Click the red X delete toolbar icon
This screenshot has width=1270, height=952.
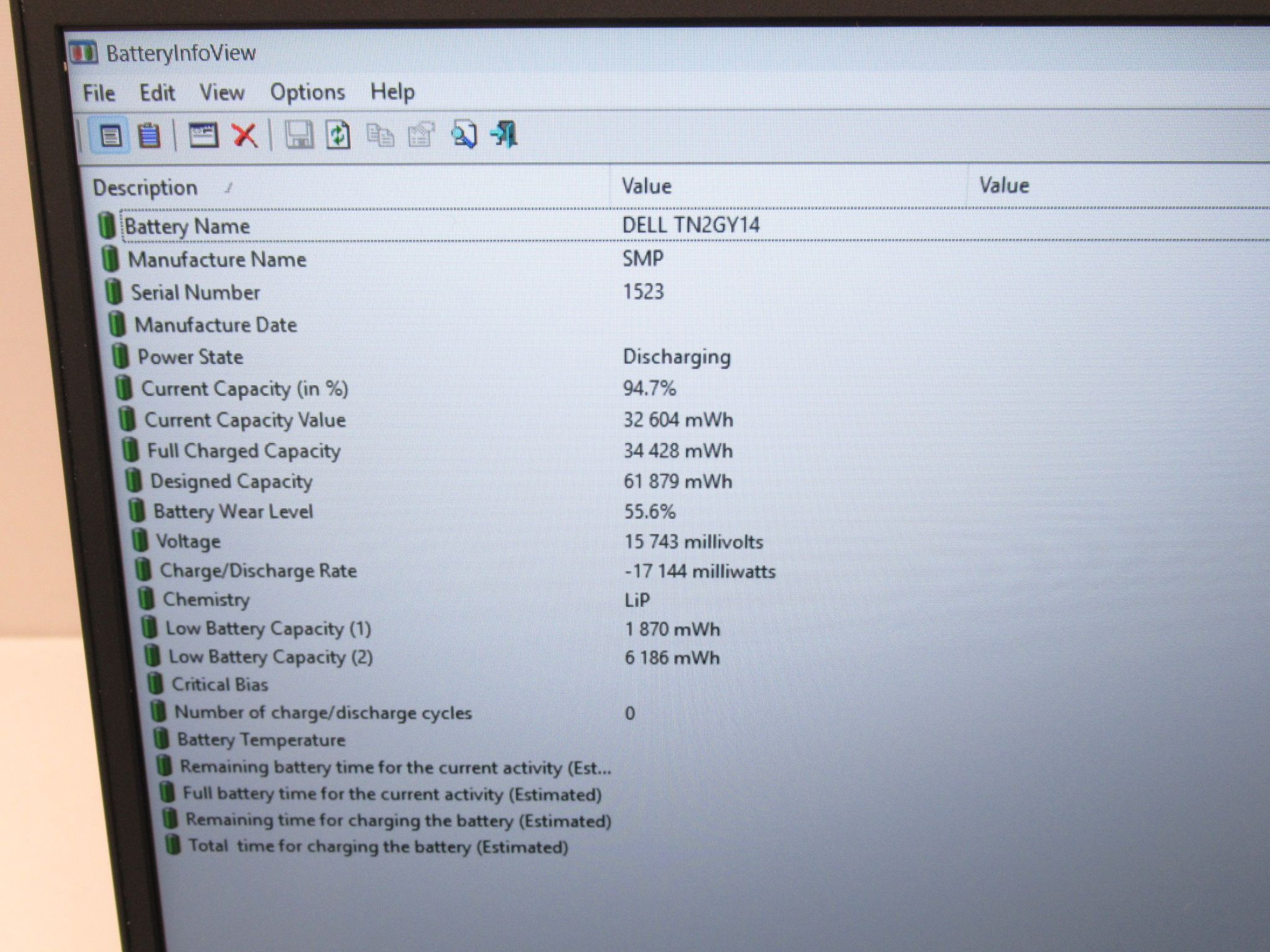point(245,134)
